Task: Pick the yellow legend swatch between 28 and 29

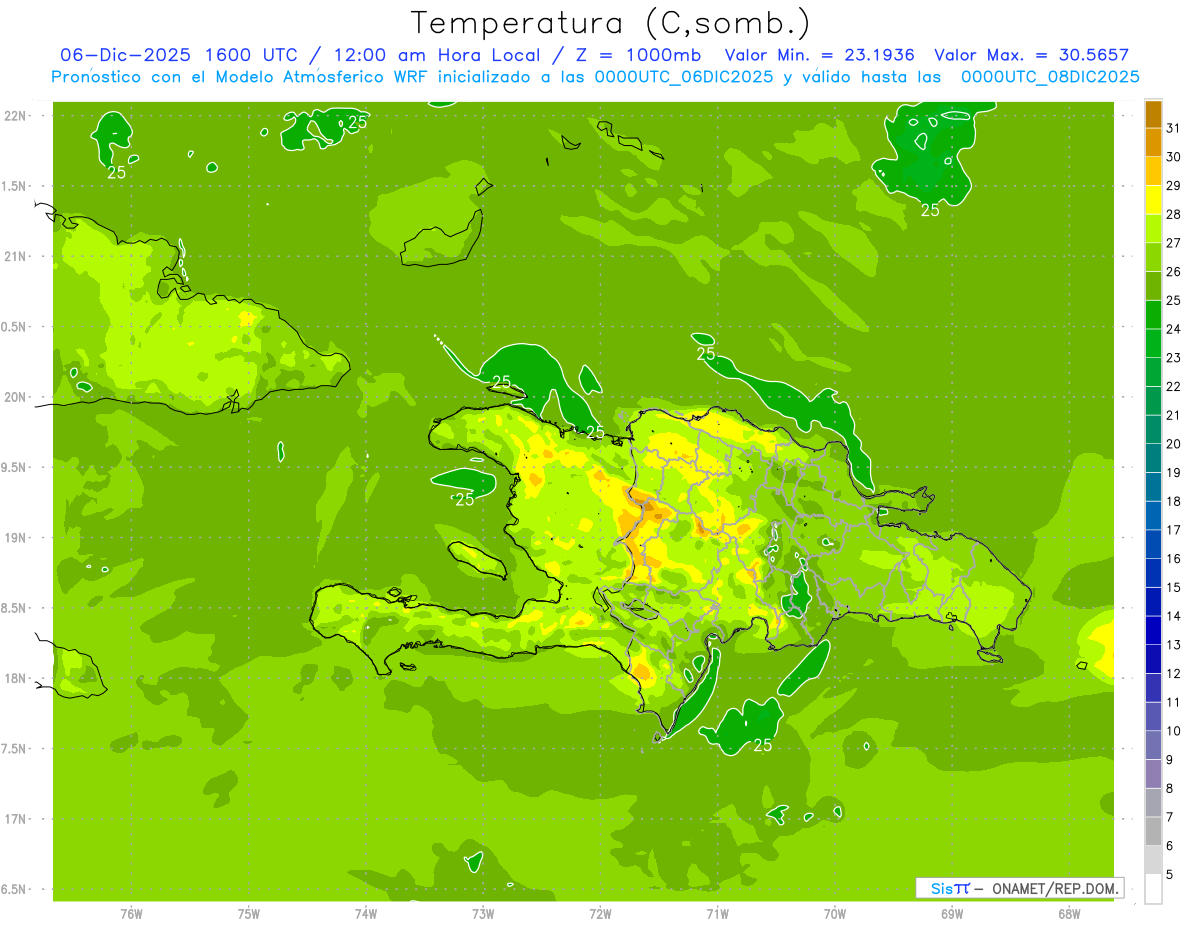Action: pos(1153,200)
